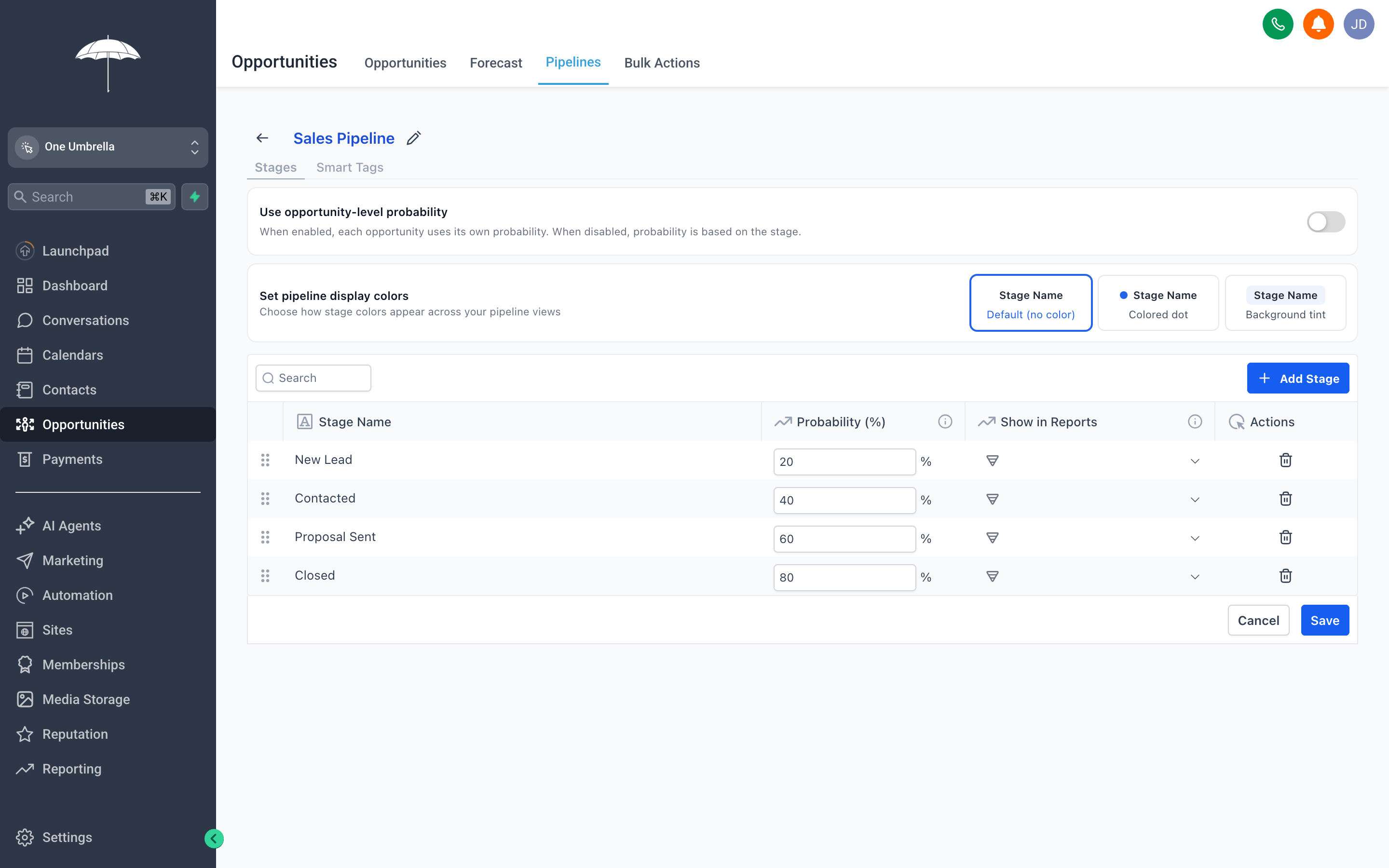Screen dimensions: 1389x868
Task: Open Show in Reports dropdown for Proposal Sent
Action: 1195,538
